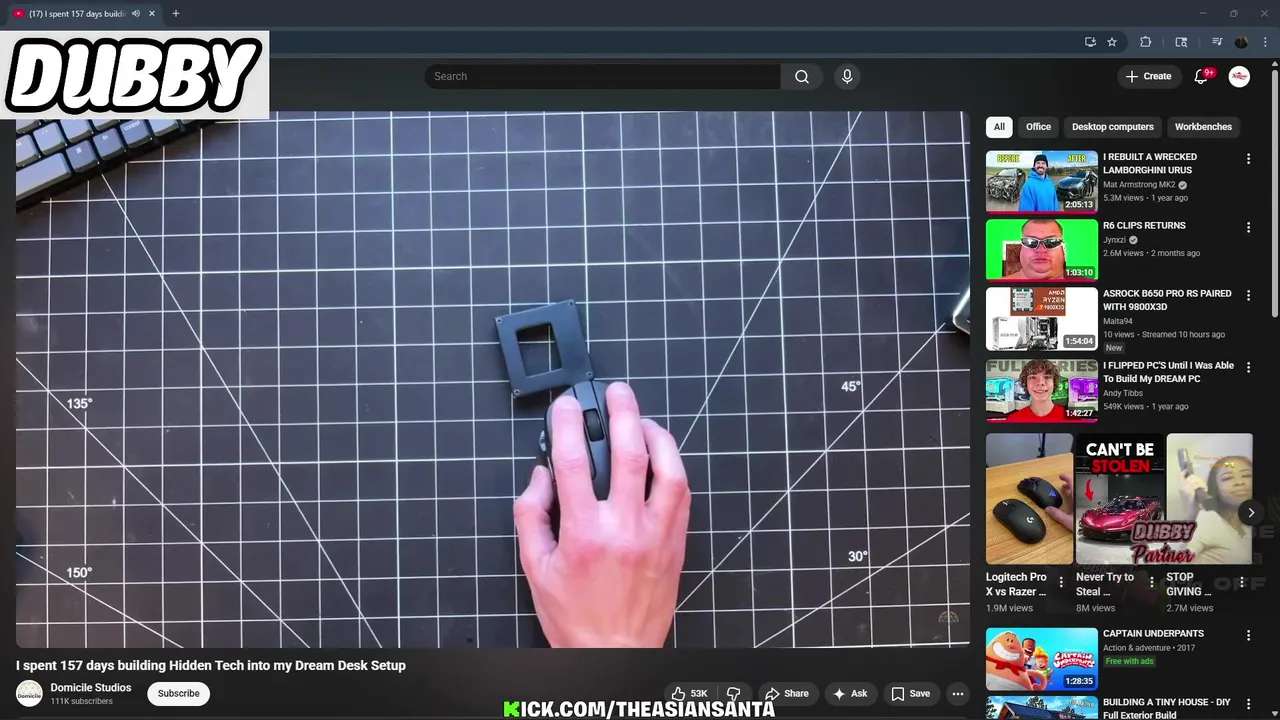This screenshot has width=1280, height=720.
Task: Open the Chrome profile avatar
Action: [x=1241, y=42]
